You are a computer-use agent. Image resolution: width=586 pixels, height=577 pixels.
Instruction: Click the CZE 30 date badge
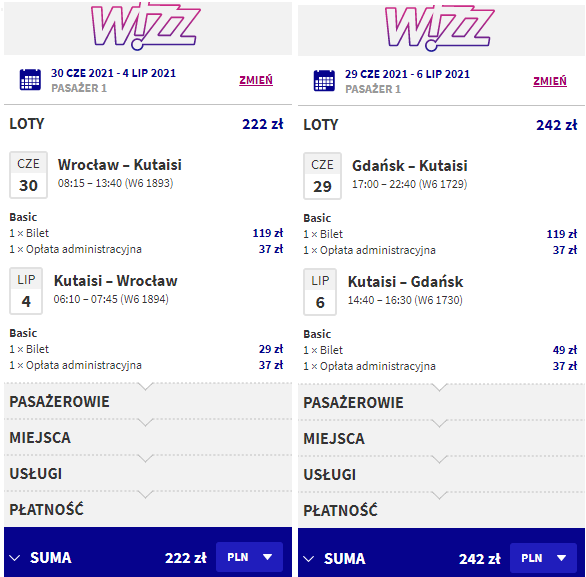28,175
